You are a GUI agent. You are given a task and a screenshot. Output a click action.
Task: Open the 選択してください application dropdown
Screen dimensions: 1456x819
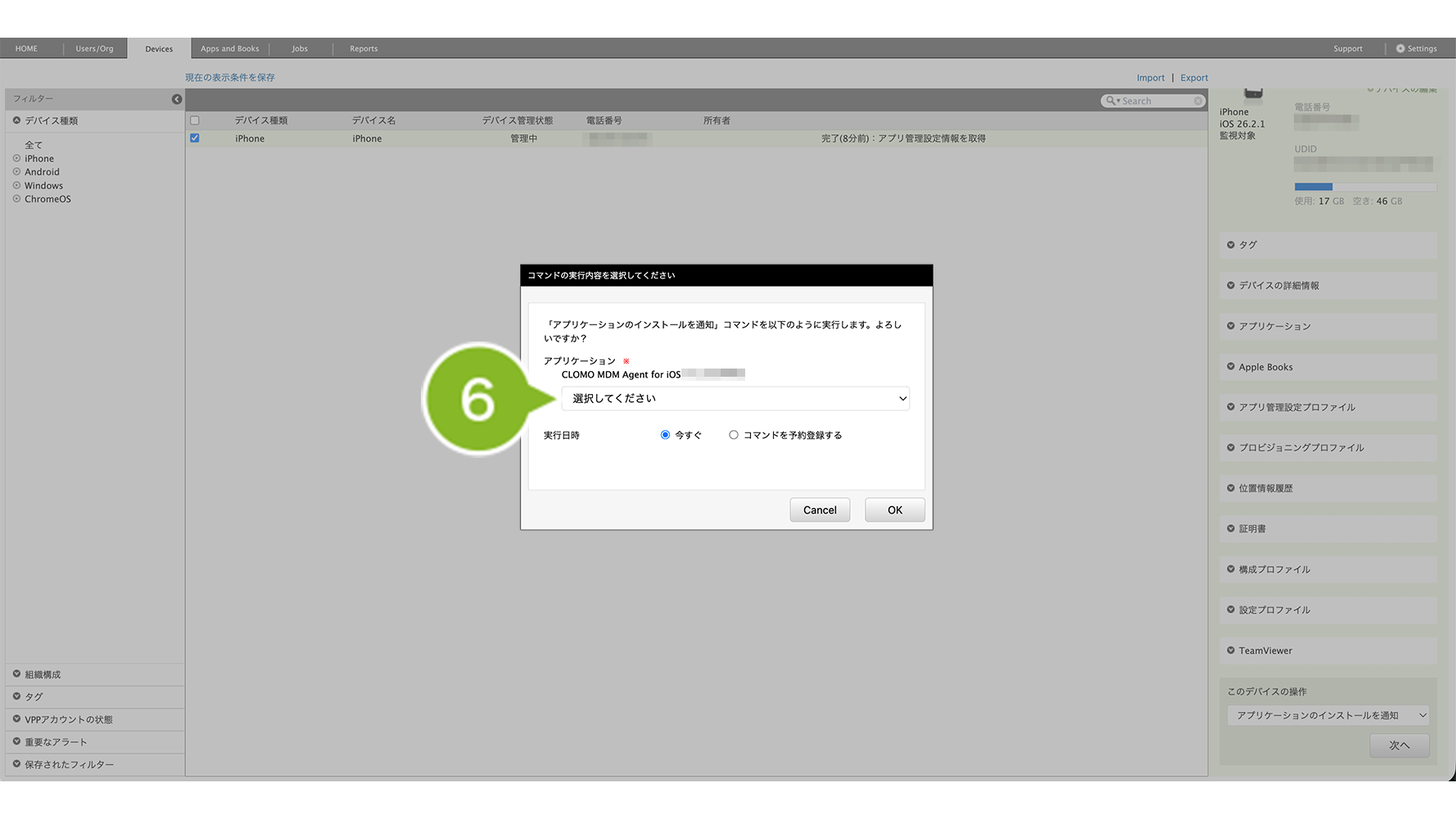pos(735,399)
